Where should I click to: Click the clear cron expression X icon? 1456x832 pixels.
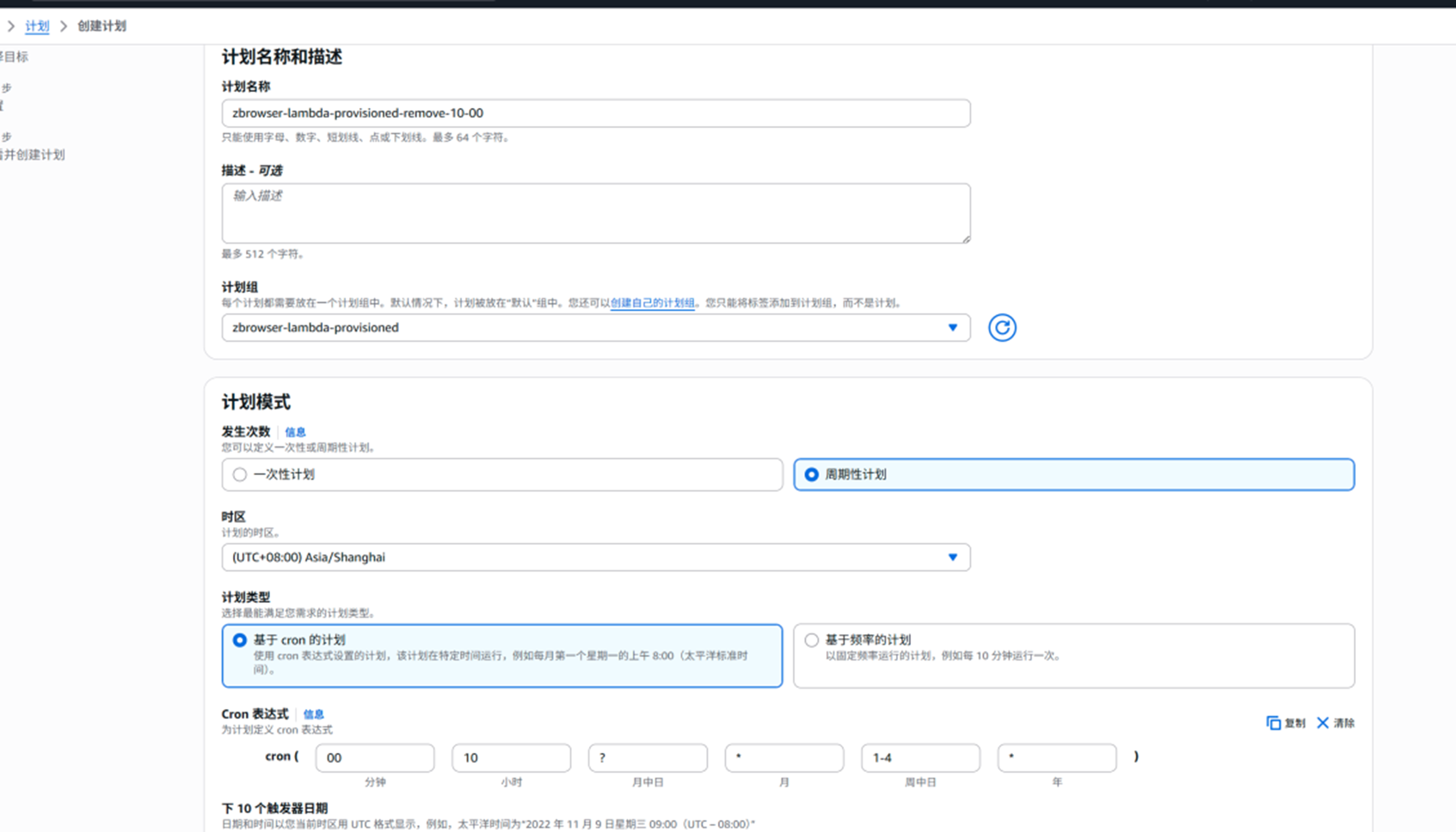point(1322,723)
